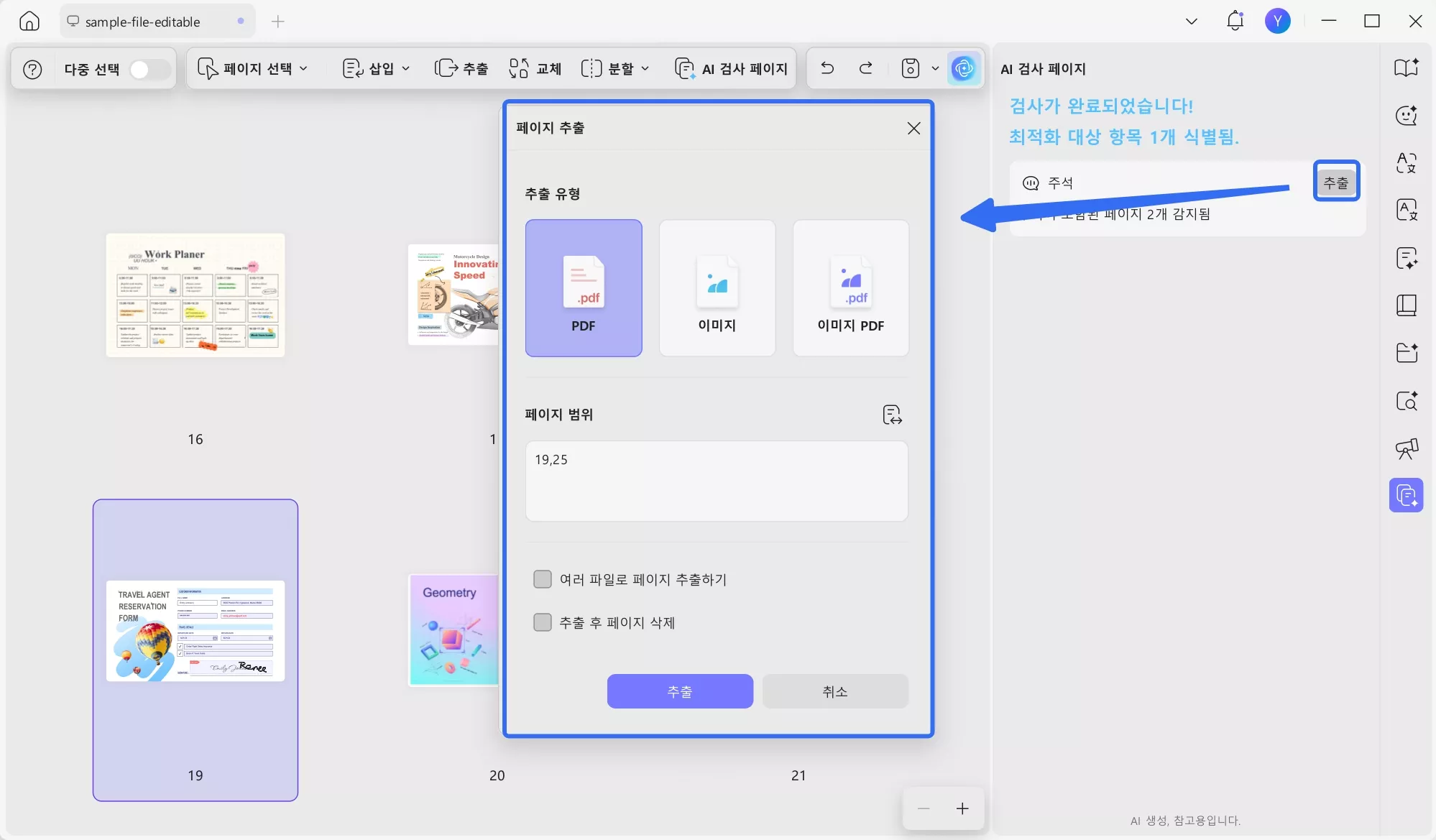Click the 추출 button to confirm extraction
Screen dimensions: 1436x840
pyautogui.click(x=680, y=691)
